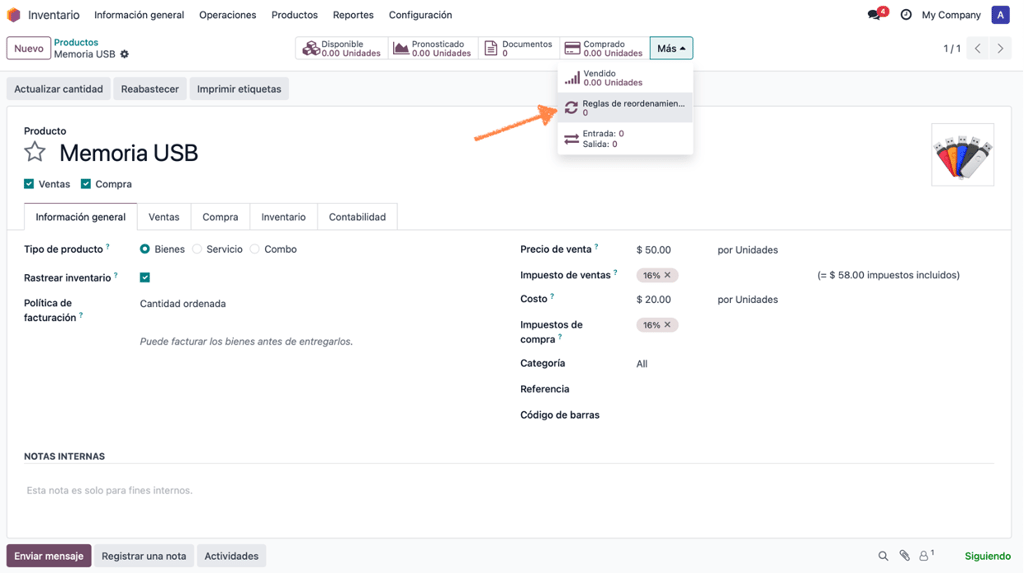Click the Memoria USB product image thumbnail
1024x573 pixels.
963,155
